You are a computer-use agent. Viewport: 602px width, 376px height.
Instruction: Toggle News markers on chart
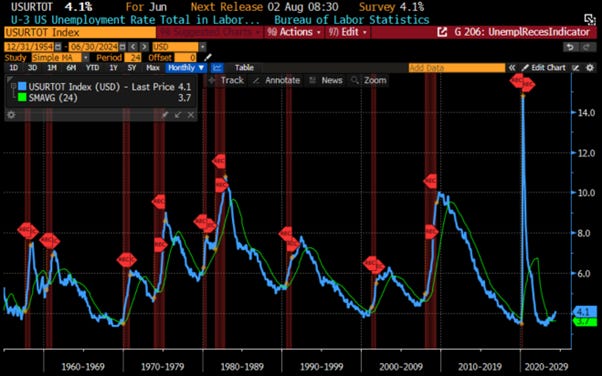tap(326, 80)
